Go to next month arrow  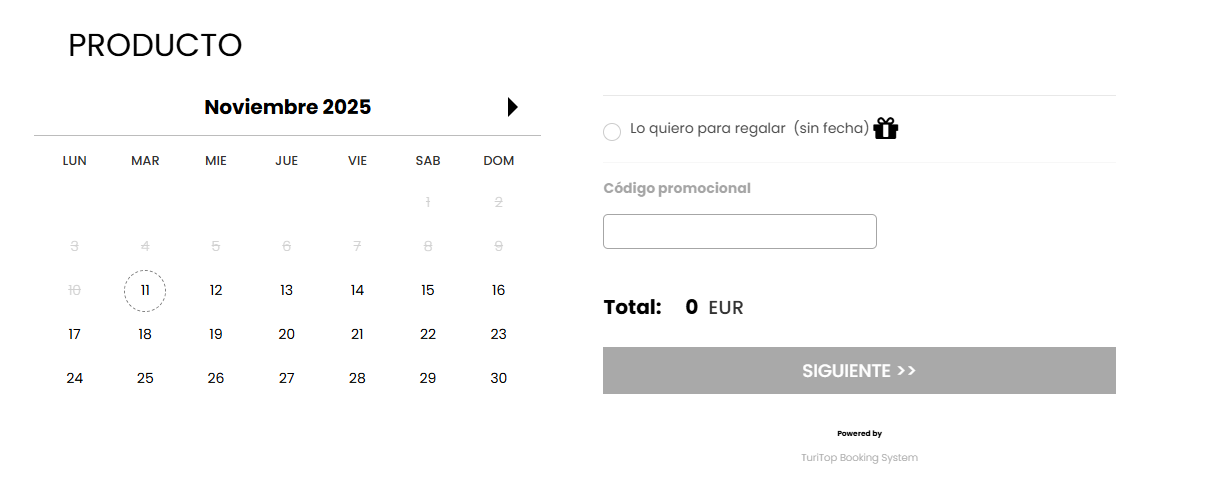point(512,107)
